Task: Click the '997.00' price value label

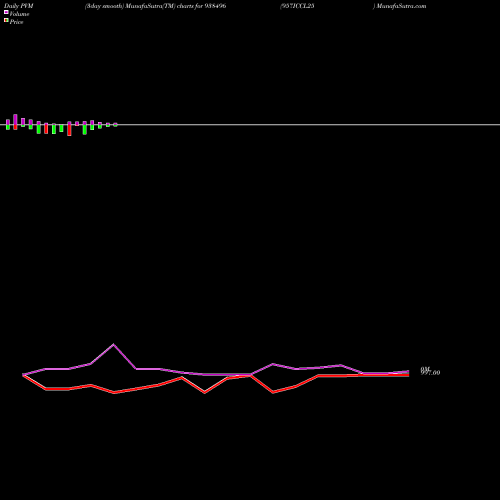Action: click(x=430, y=373)
